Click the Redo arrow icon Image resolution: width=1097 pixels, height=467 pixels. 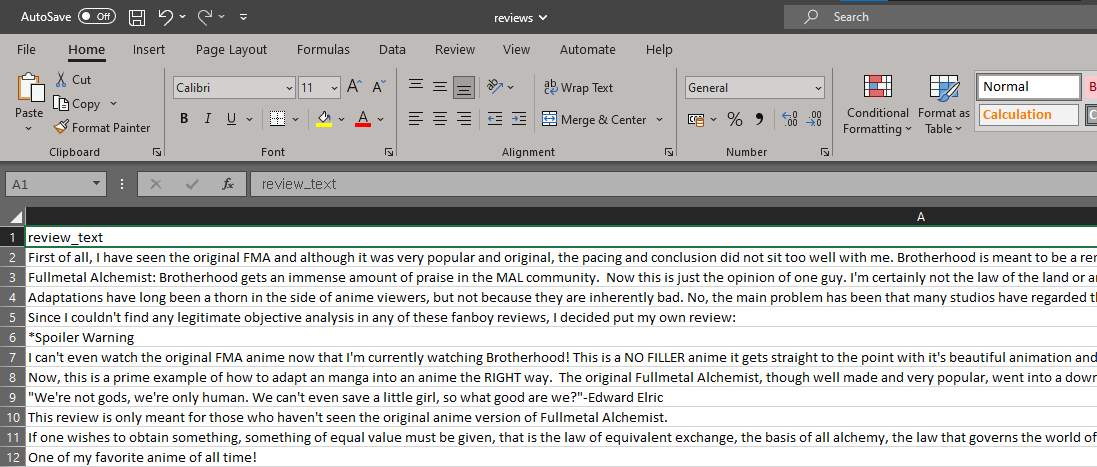[205, 17]
